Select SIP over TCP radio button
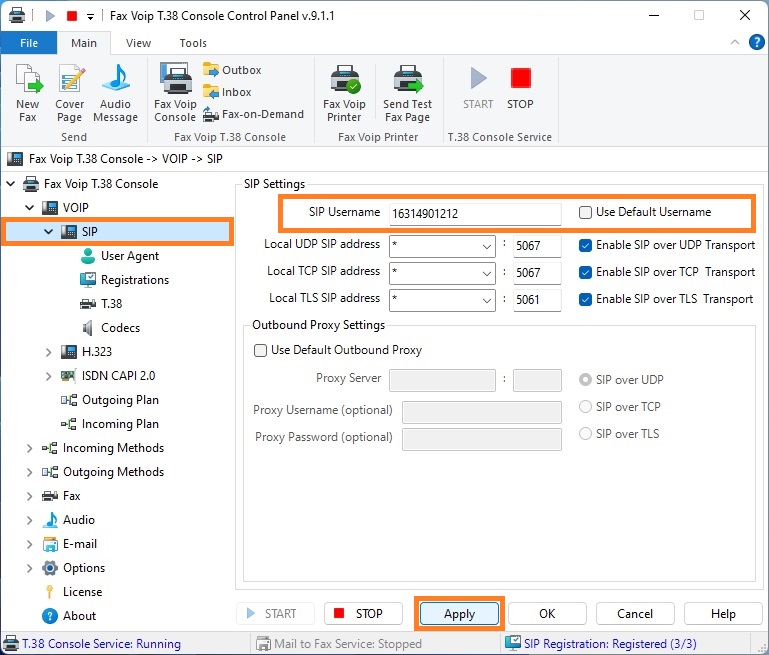The height and width of the screenshot is (655, 769). click(585, 407)
